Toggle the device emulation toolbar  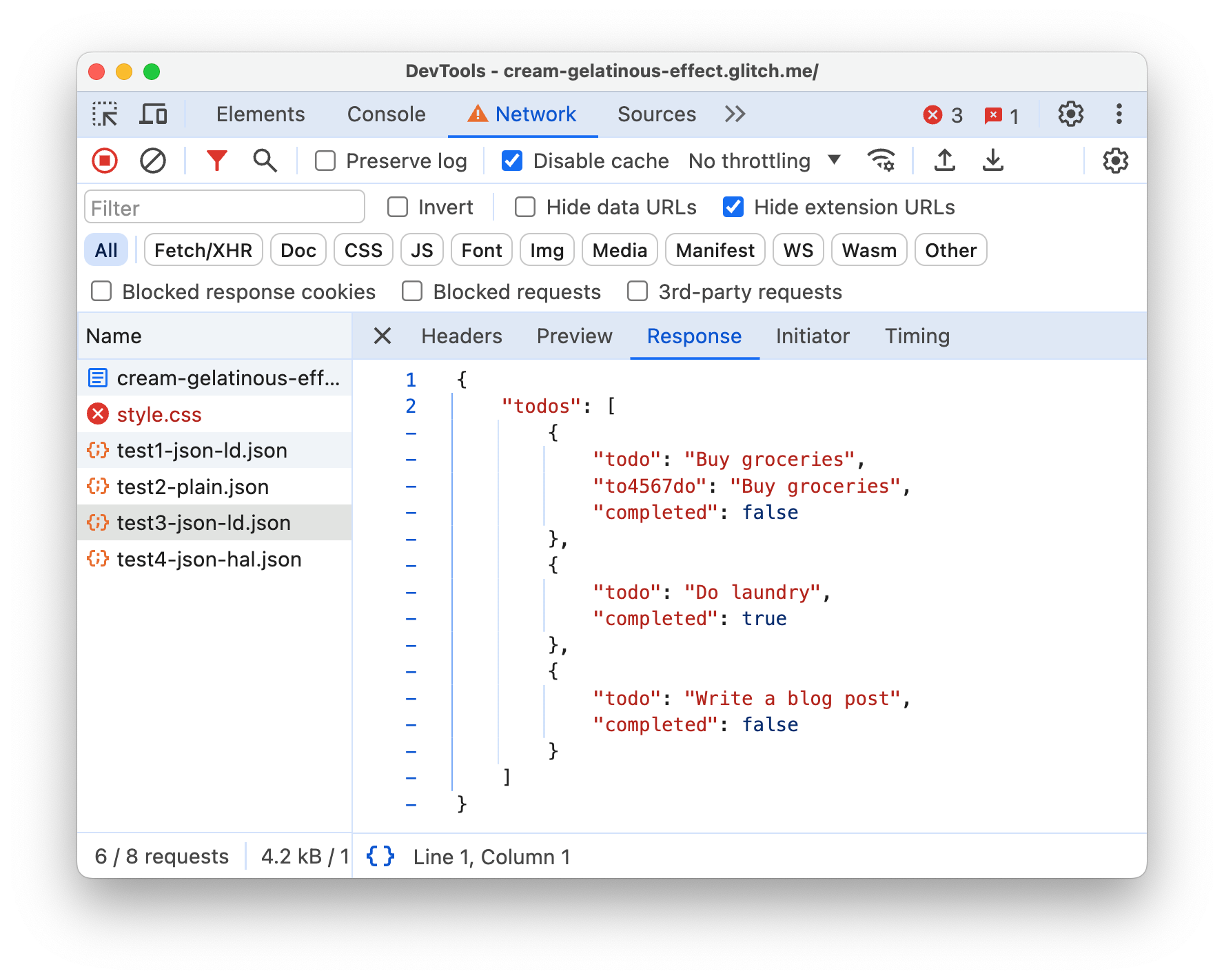(154, 114)
